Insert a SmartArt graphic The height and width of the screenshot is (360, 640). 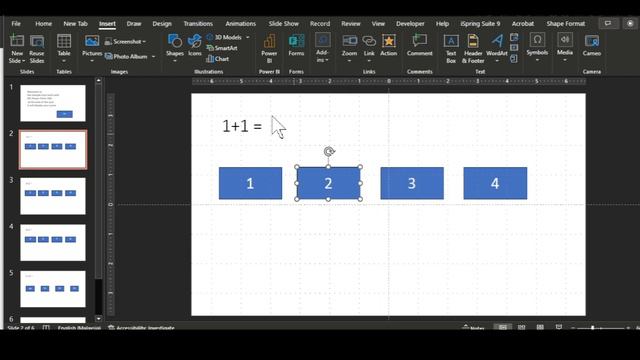[222, 48]
